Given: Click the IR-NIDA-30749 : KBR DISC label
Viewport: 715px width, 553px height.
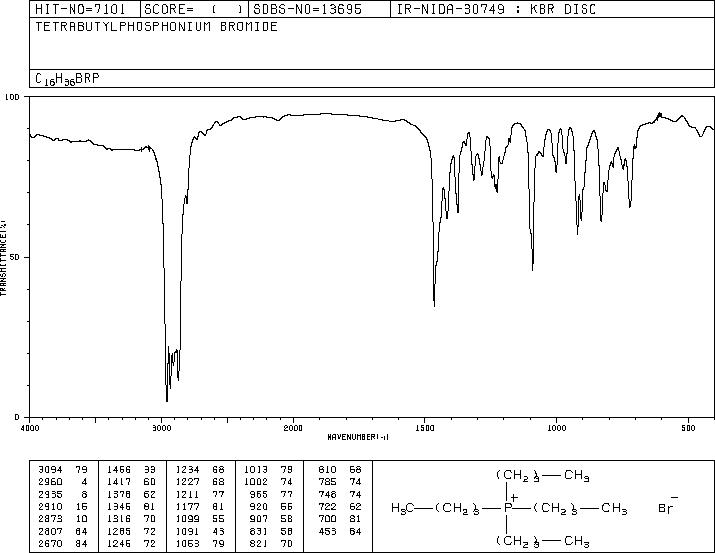Looking at the screenshot, I should click(x=496, y=9).
